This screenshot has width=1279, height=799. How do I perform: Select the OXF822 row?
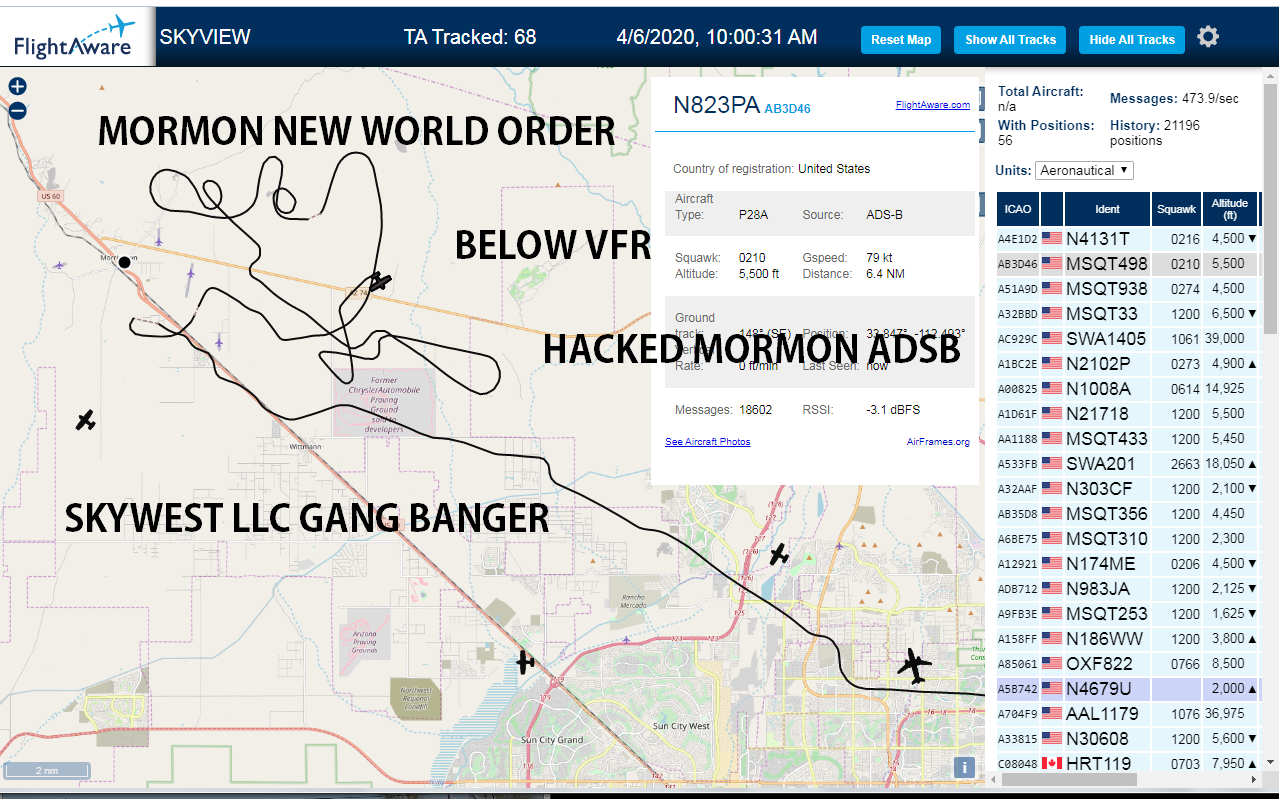pyautogui.click(x=1128, y=664)
